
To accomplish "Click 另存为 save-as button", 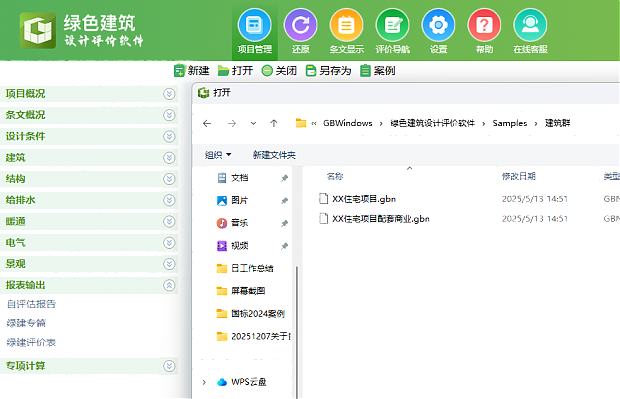I will 329,71.
